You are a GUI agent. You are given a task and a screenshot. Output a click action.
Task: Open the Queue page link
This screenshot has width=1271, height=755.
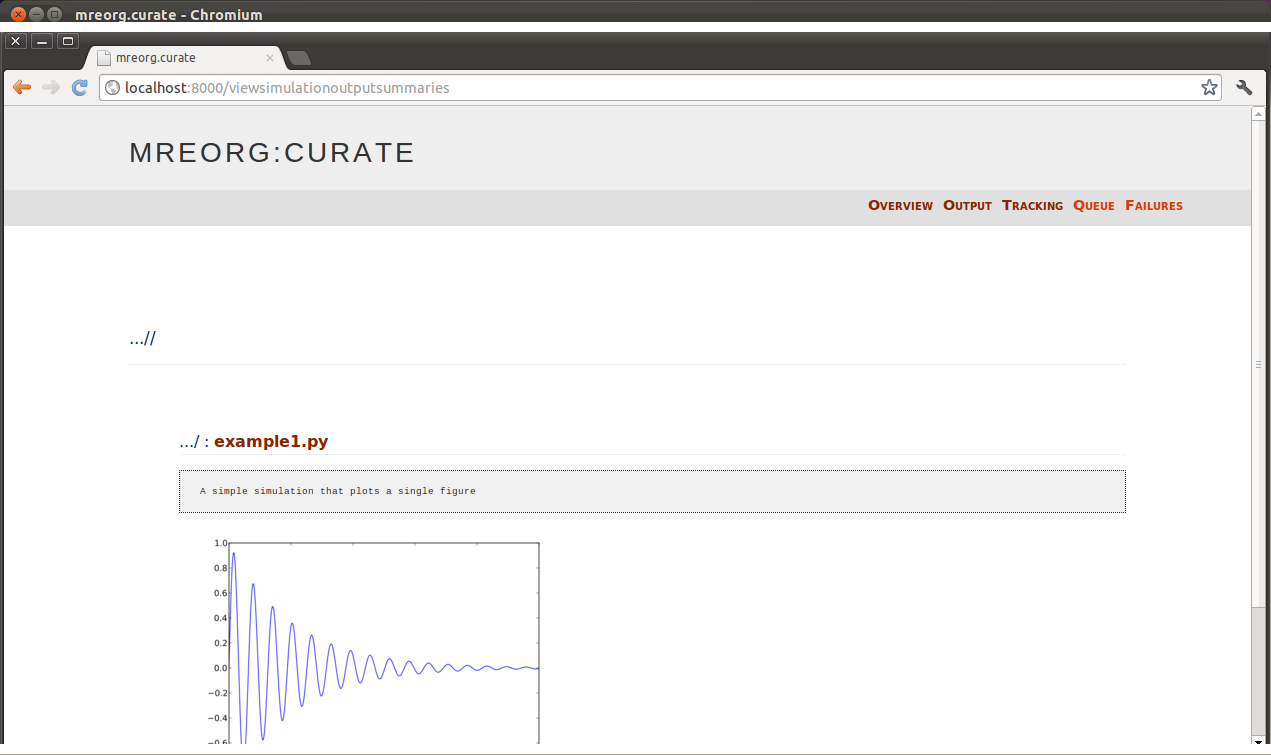[x=1093, y=205]
